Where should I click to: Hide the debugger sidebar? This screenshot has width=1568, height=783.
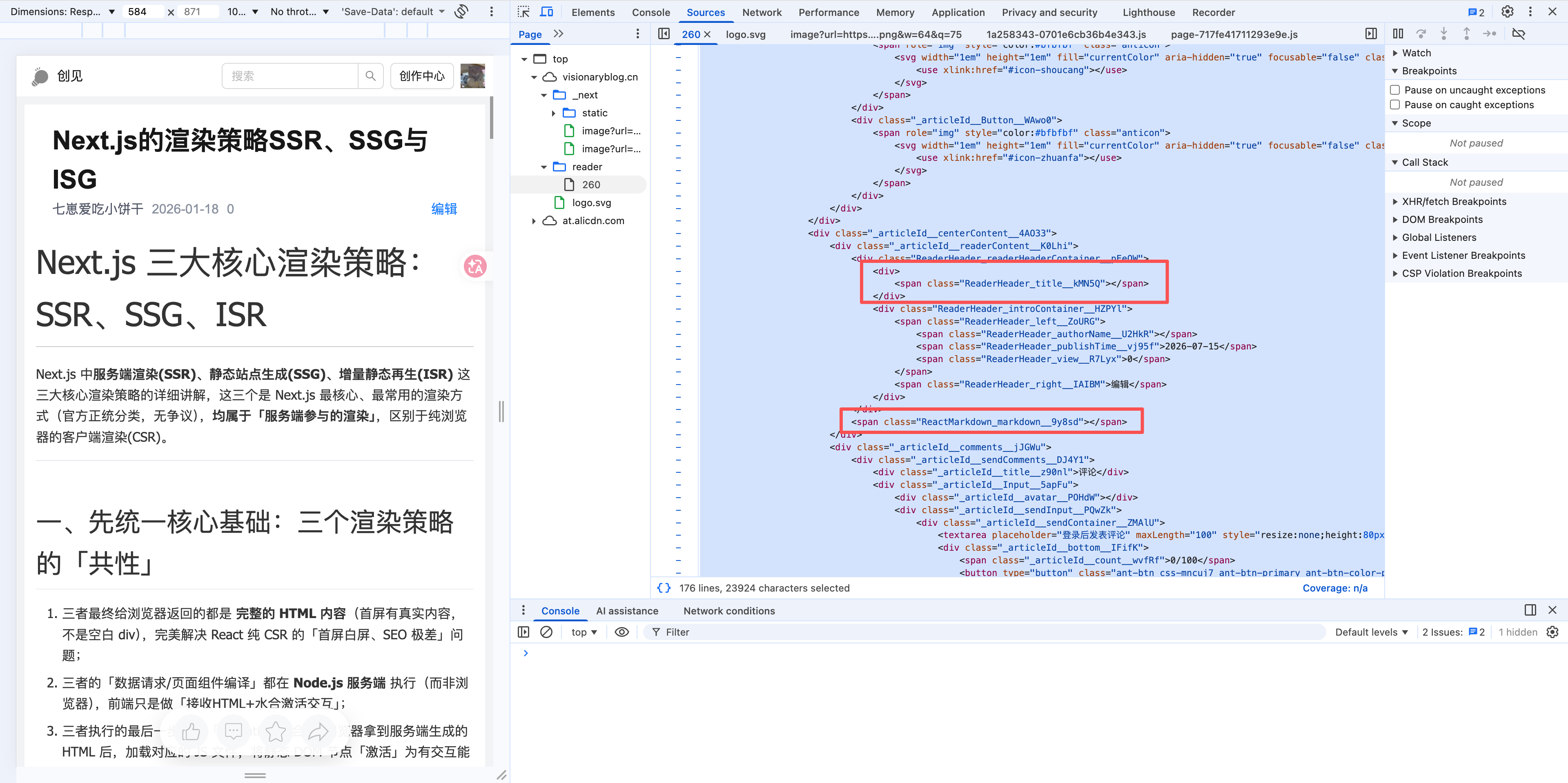(1371, 34)
